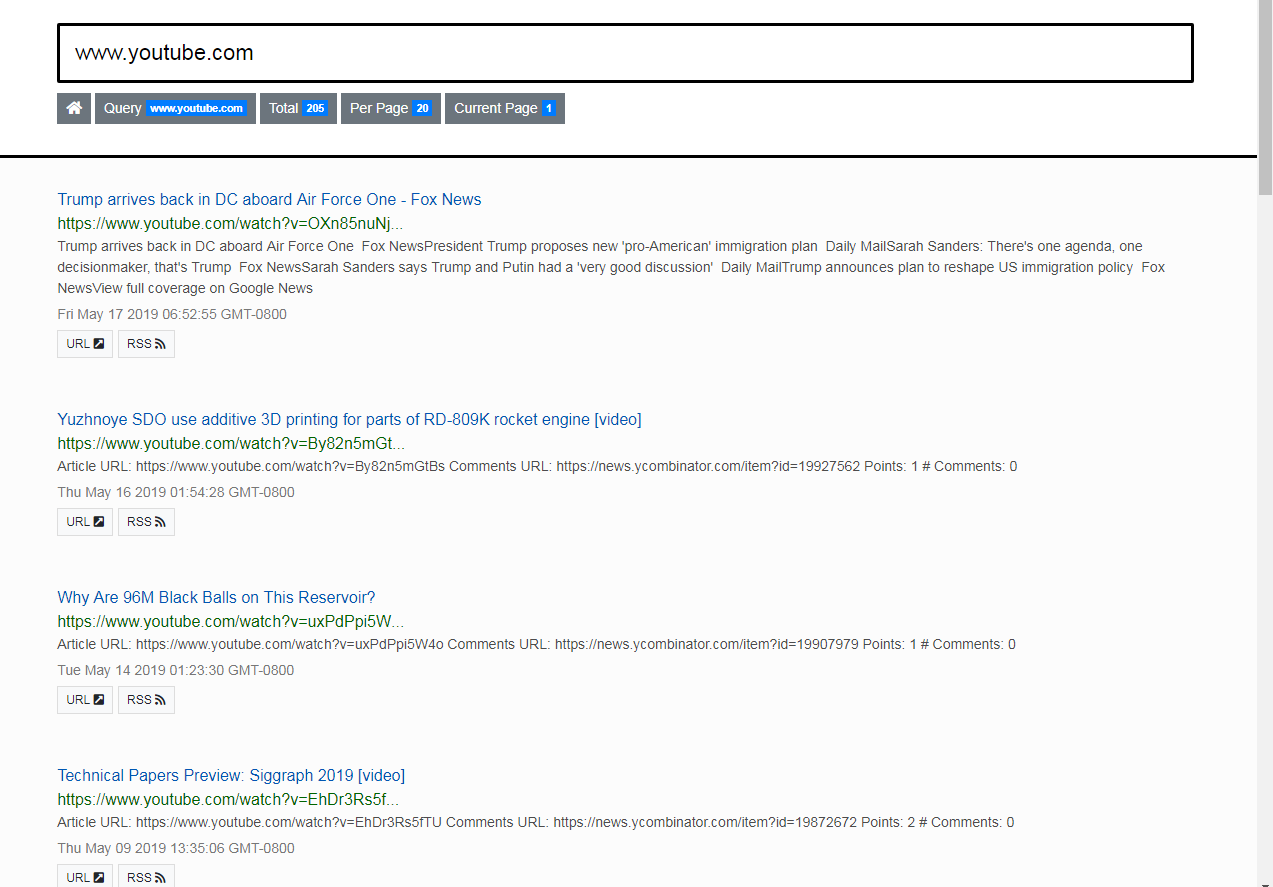Click the date Thu May 16 2019 01:54:28 GMT-0800
Screen dimensions: 1273x887
176,492
